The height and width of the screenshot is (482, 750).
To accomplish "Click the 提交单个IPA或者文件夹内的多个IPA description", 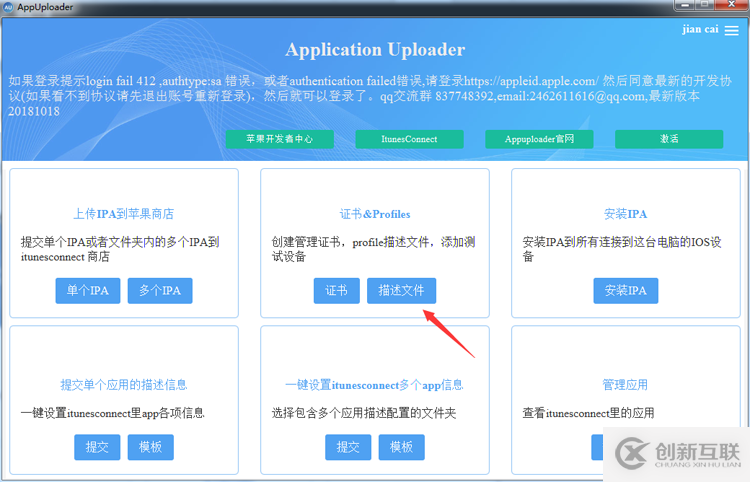I will pyautogui.click(x=120, y=249).
